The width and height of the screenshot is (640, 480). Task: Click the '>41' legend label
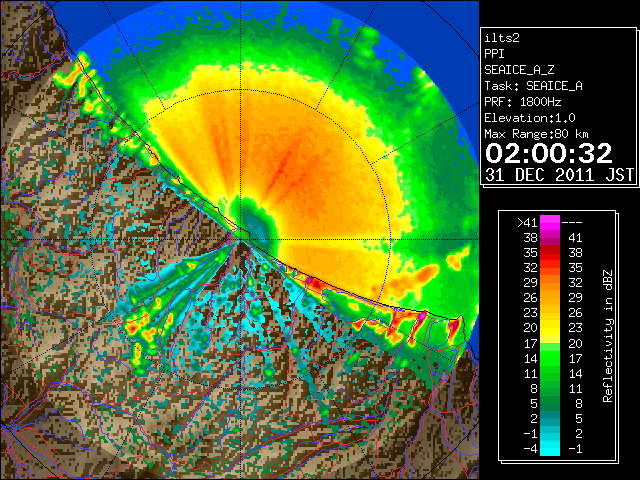pyautogui.click(x=527, y=223)
